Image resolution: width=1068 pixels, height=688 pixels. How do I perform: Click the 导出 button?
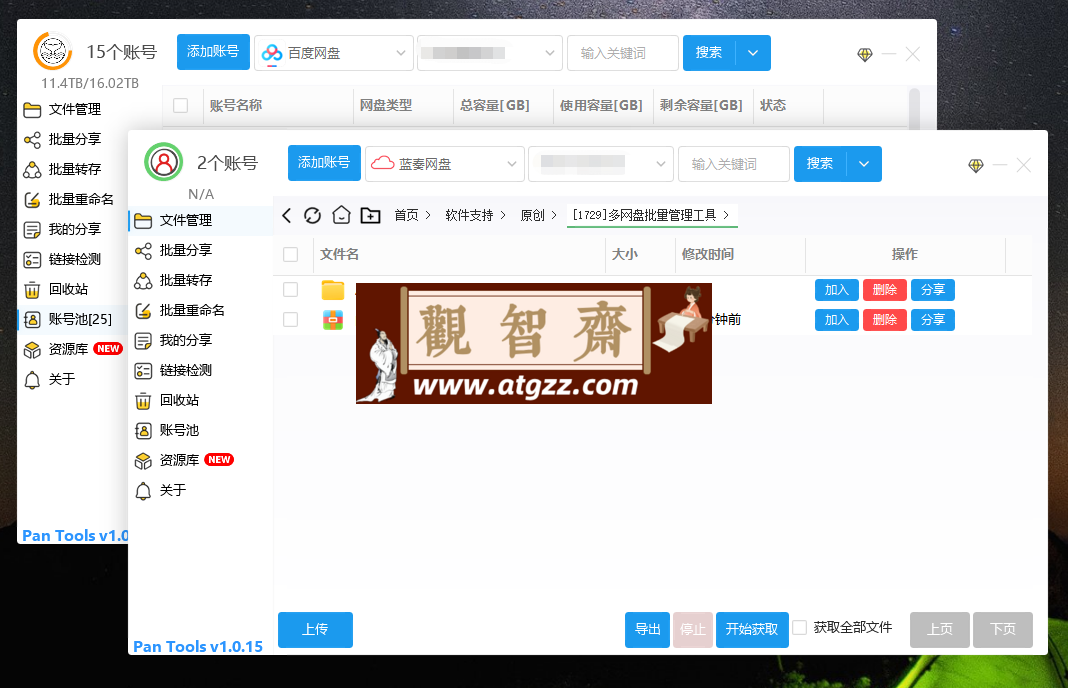click(648, 629)
